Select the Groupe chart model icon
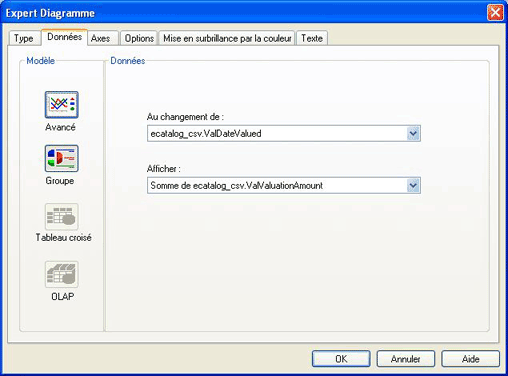Screen dimensions: 508x376 pyautogui.click(x=62, y=158)
